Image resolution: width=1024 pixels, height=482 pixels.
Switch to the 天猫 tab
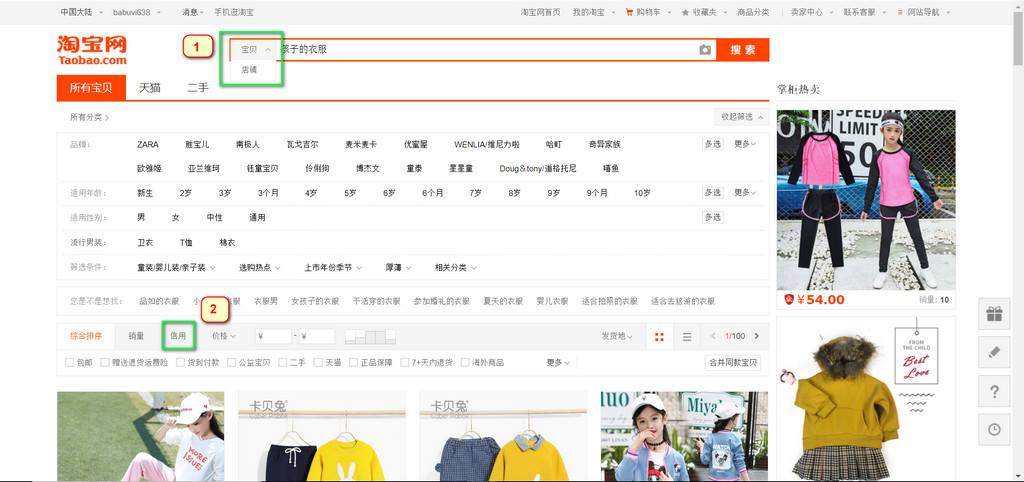pos(150,88)
